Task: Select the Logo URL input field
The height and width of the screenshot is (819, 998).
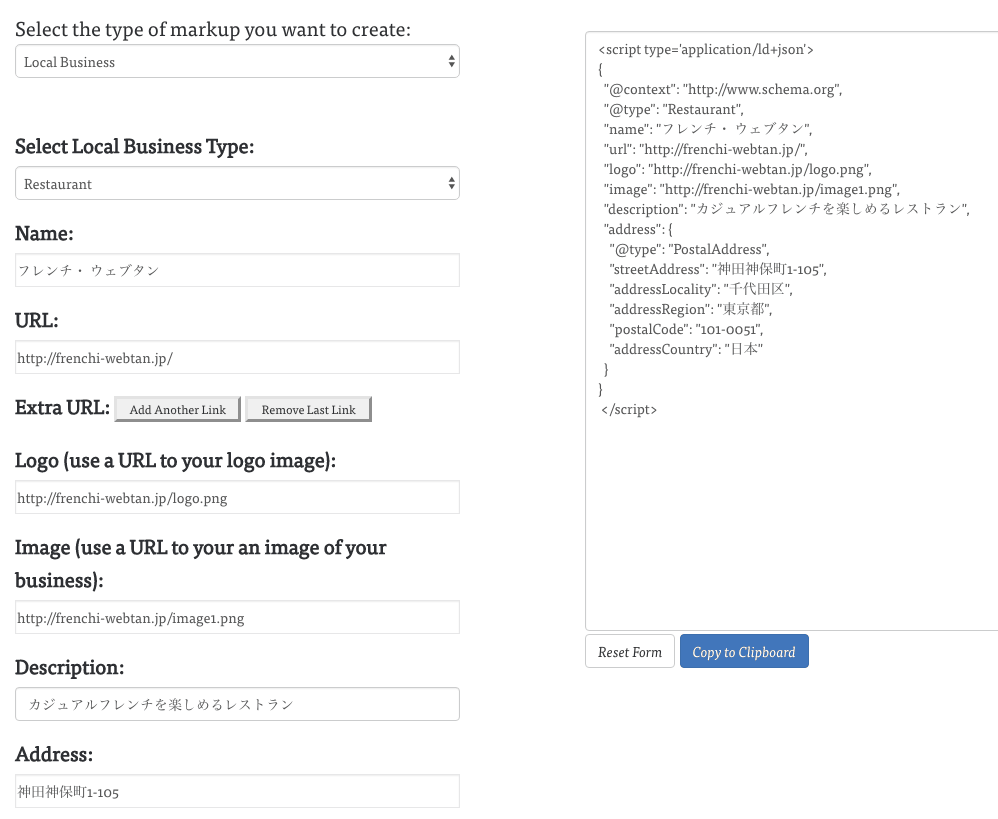Action: pos(237,497)
